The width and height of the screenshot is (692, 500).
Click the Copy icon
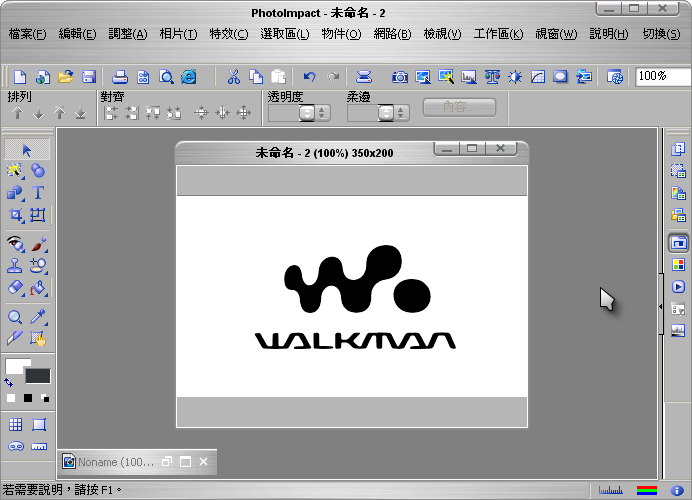pyautogui.click(x=256, y=77)
